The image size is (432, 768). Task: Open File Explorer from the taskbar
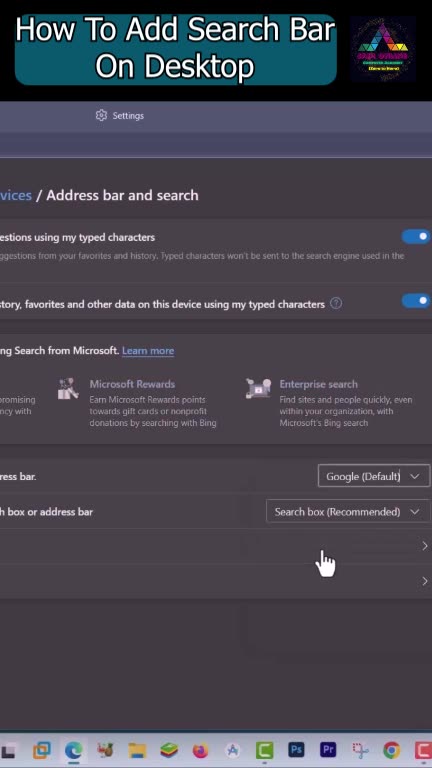[x=138, y=750]
